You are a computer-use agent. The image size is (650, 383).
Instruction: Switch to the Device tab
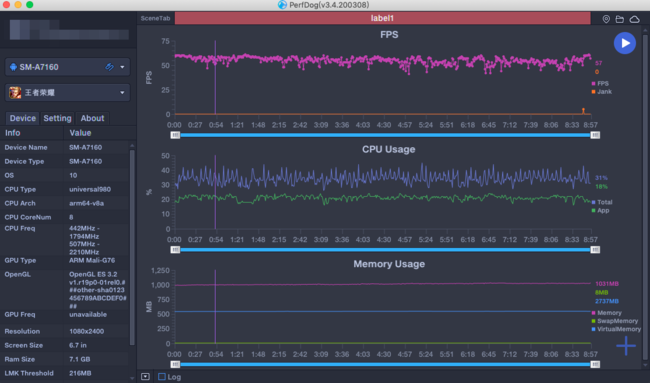pos(22,118)
